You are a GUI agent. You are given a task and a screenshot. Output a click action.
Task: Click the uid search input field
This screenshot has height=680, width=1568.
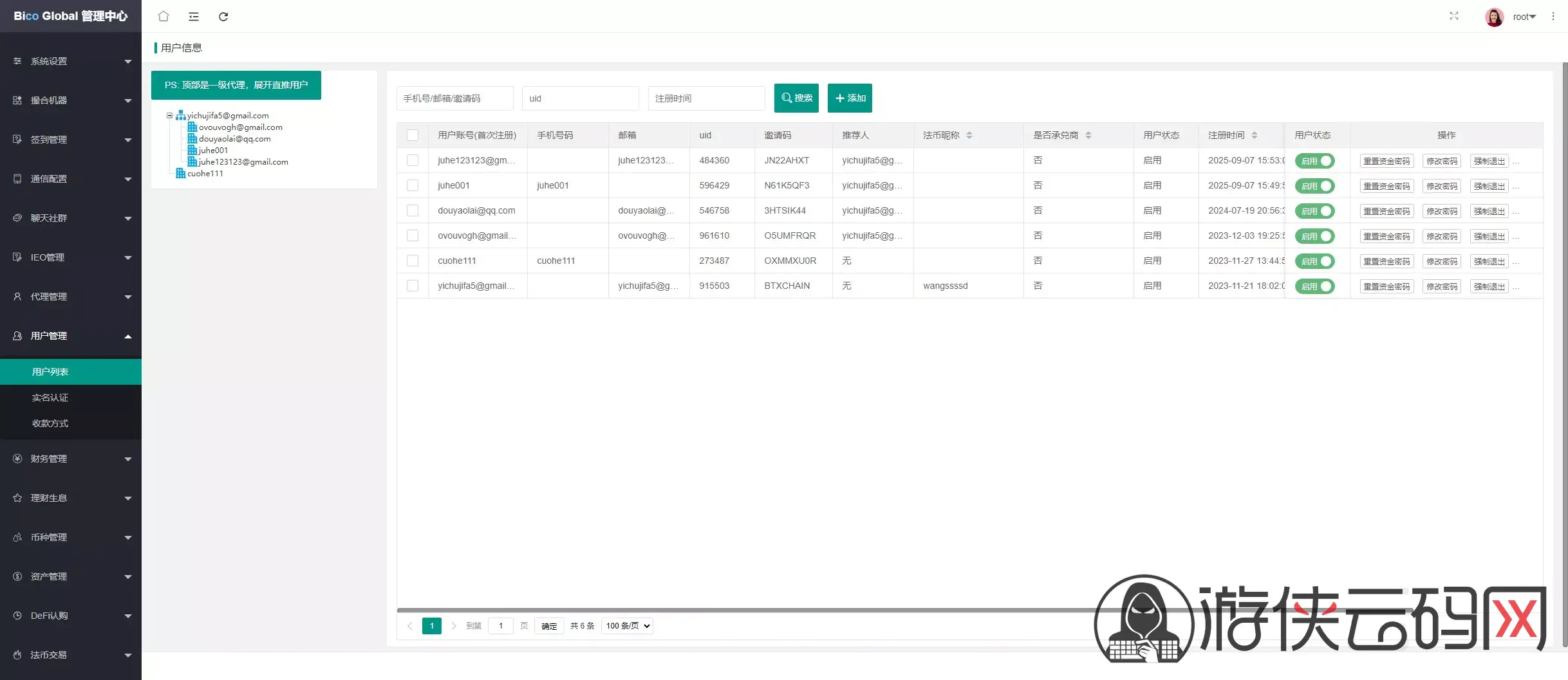[x=580, y=98]
